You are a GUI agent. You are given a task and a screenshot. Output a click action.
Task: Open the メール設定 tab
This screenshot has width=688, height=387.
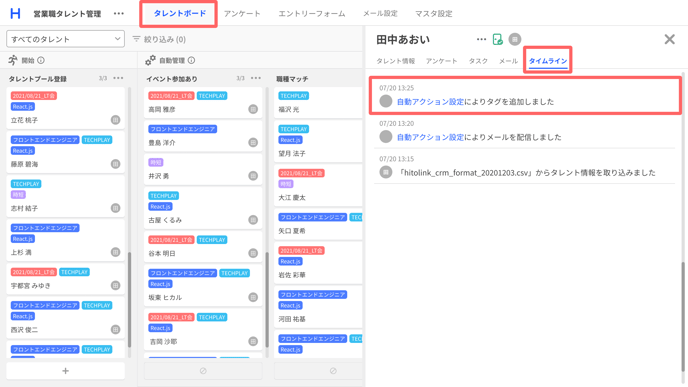(380, 14)
